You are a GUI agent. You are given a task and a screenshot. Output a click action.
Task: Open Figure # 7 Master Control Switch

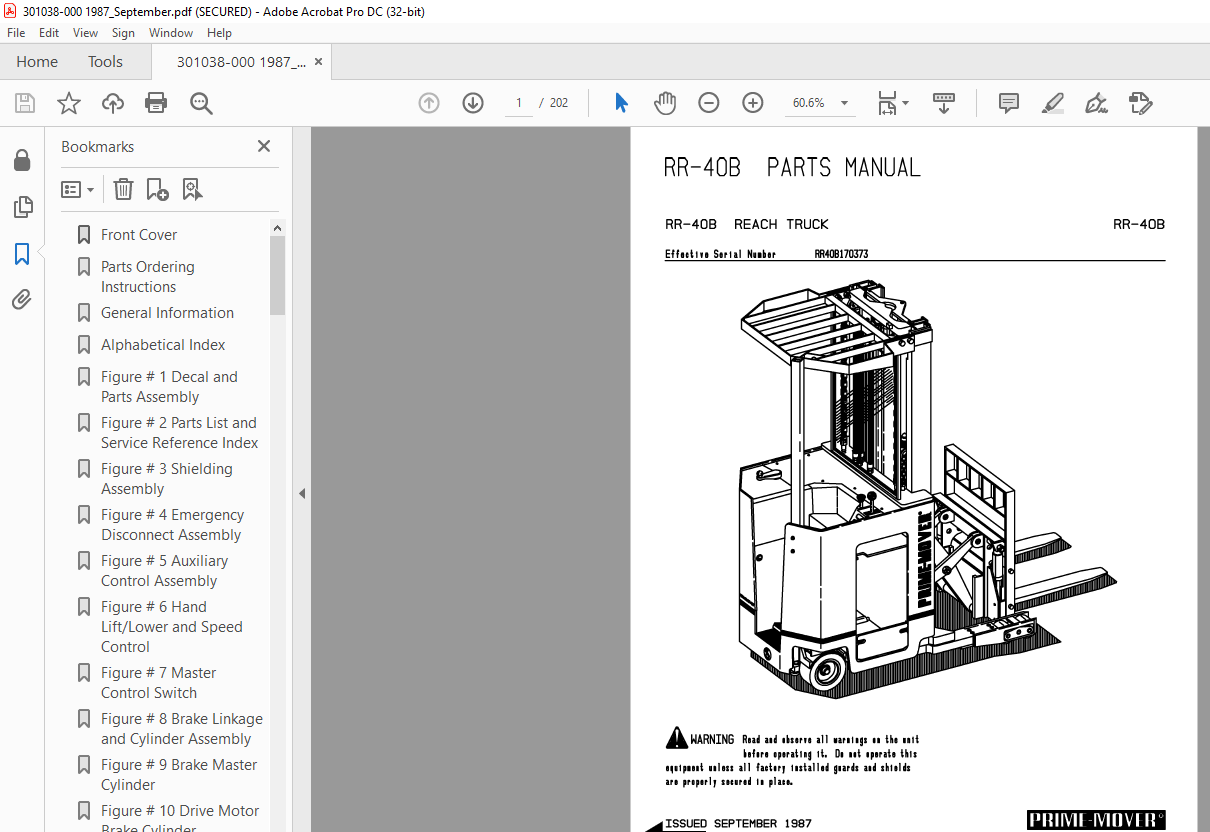pos(158,683)
